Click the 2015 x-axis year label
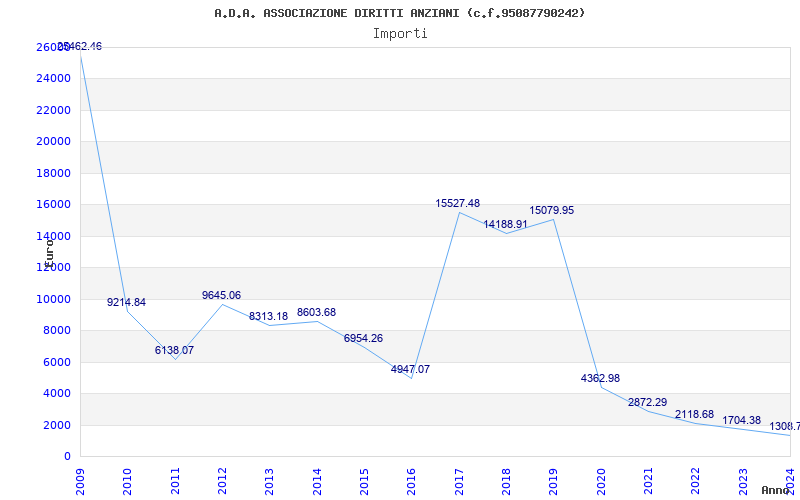 tap(364, 482)
